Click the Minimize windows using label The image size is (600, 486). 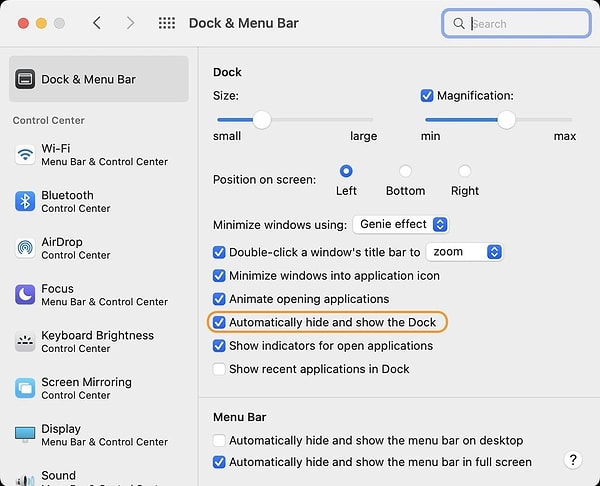coord(280,225)
